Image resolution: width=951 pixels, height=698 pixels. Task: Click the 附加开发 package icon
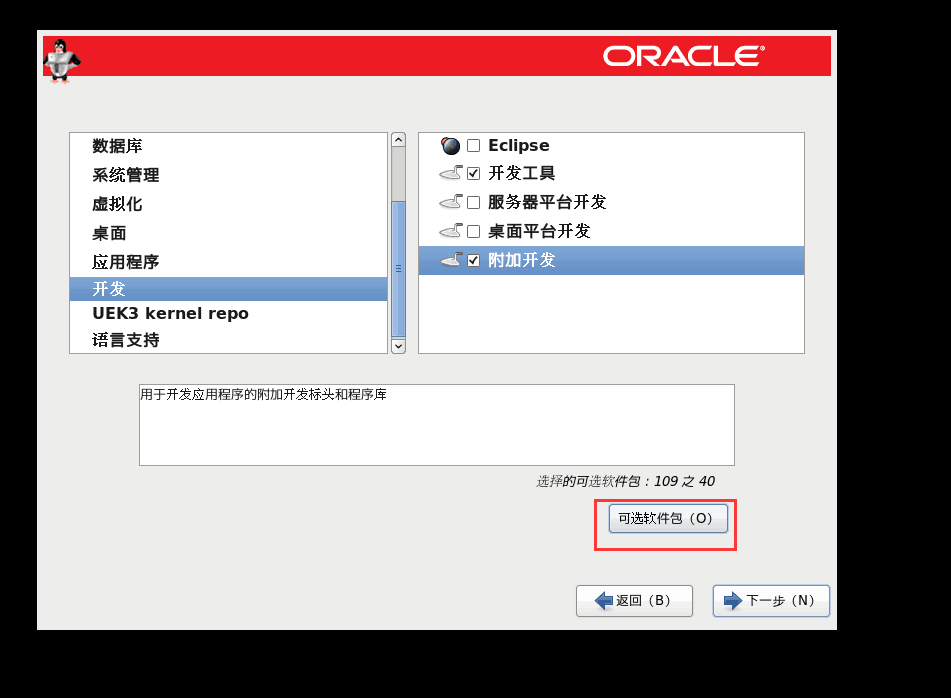click(x=450, y=260)
